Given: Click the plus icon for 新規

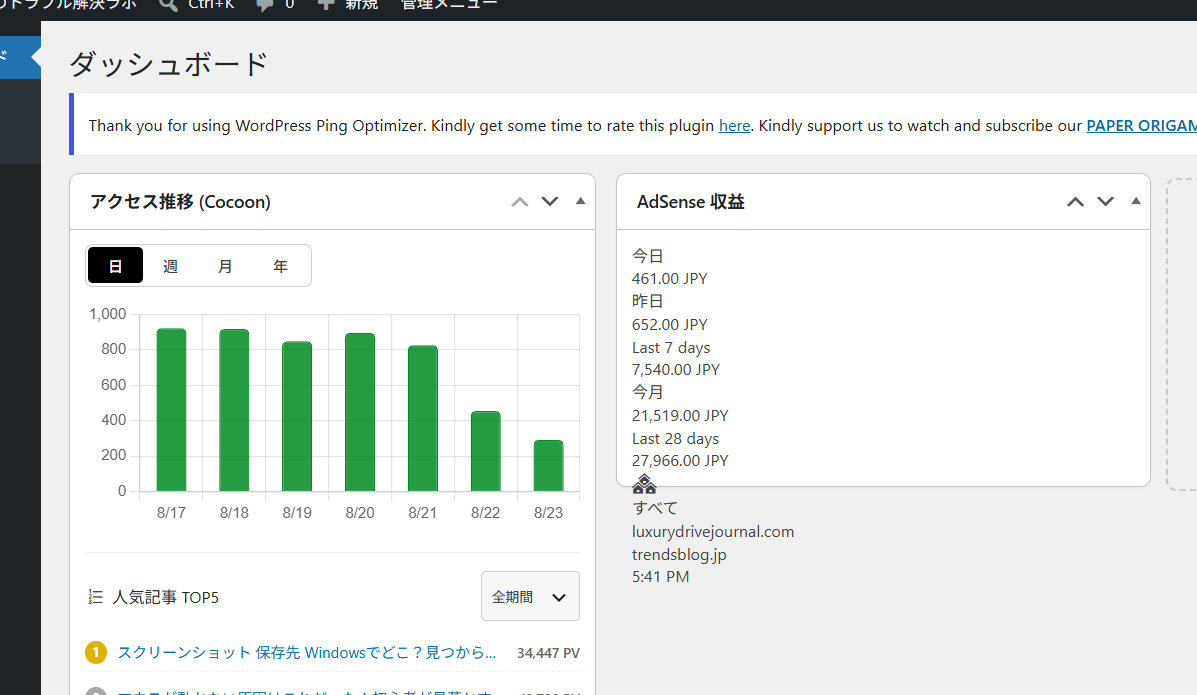Looking at the screenshot, I should [326, 4].
